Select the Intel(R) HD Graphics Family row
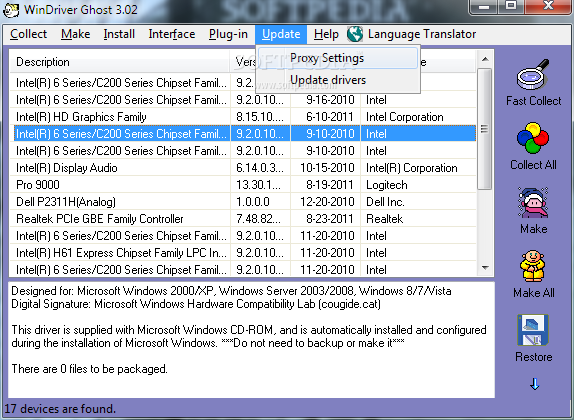This screenshot has height=420, width=574. pyautogui.click(x=243, y=117)
